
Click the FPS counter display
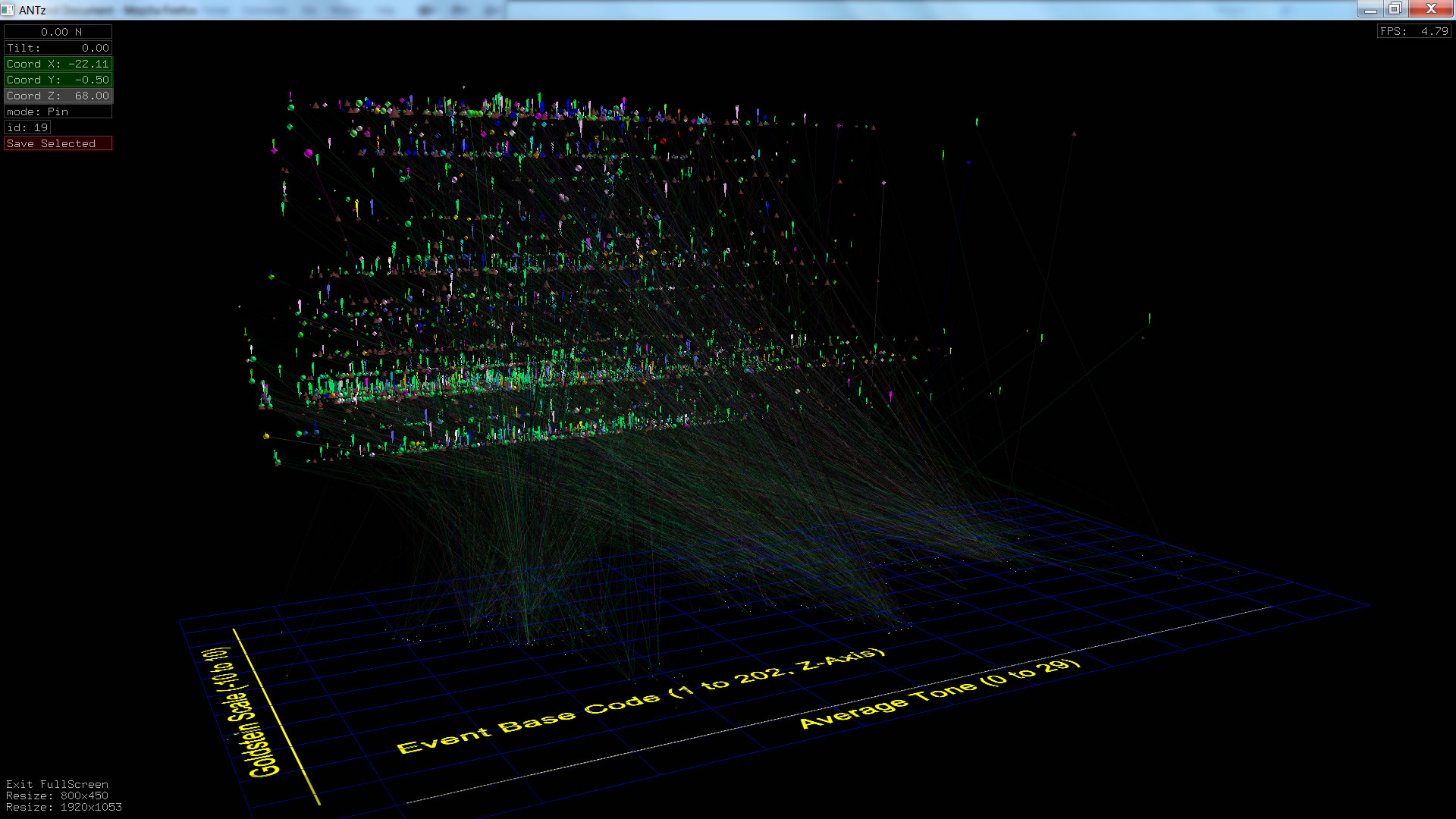click(x=1414, y=31)
